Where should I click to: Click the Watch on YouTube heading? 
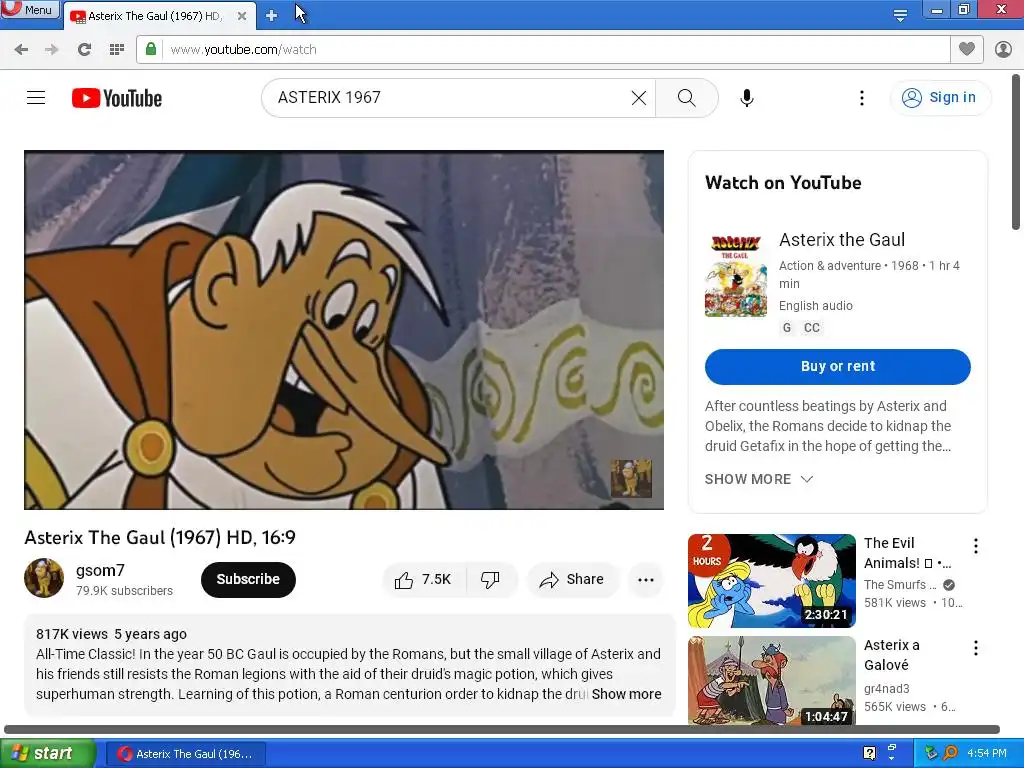point(783,183)
